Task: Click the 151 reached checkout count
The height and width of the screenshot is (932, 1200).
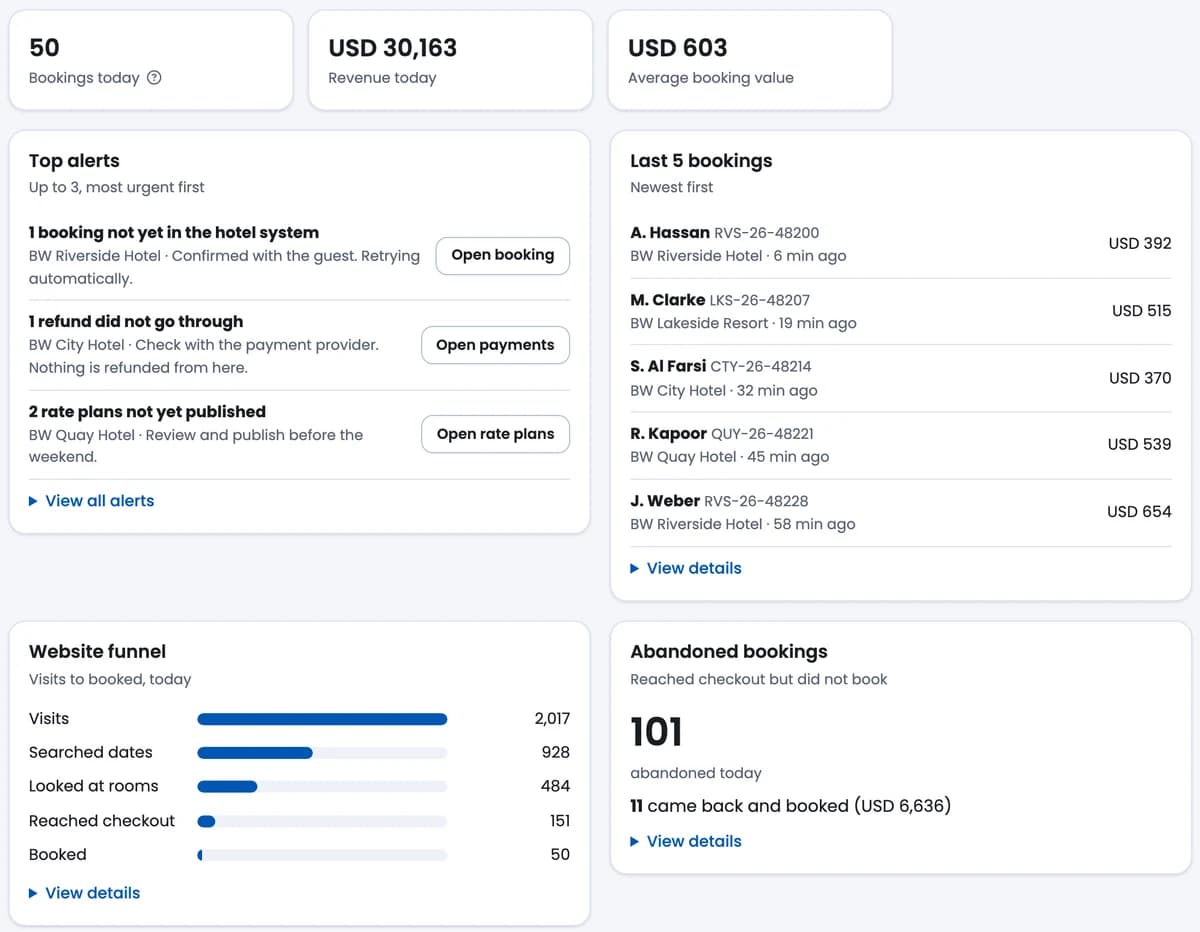Action: click(560, 821)
